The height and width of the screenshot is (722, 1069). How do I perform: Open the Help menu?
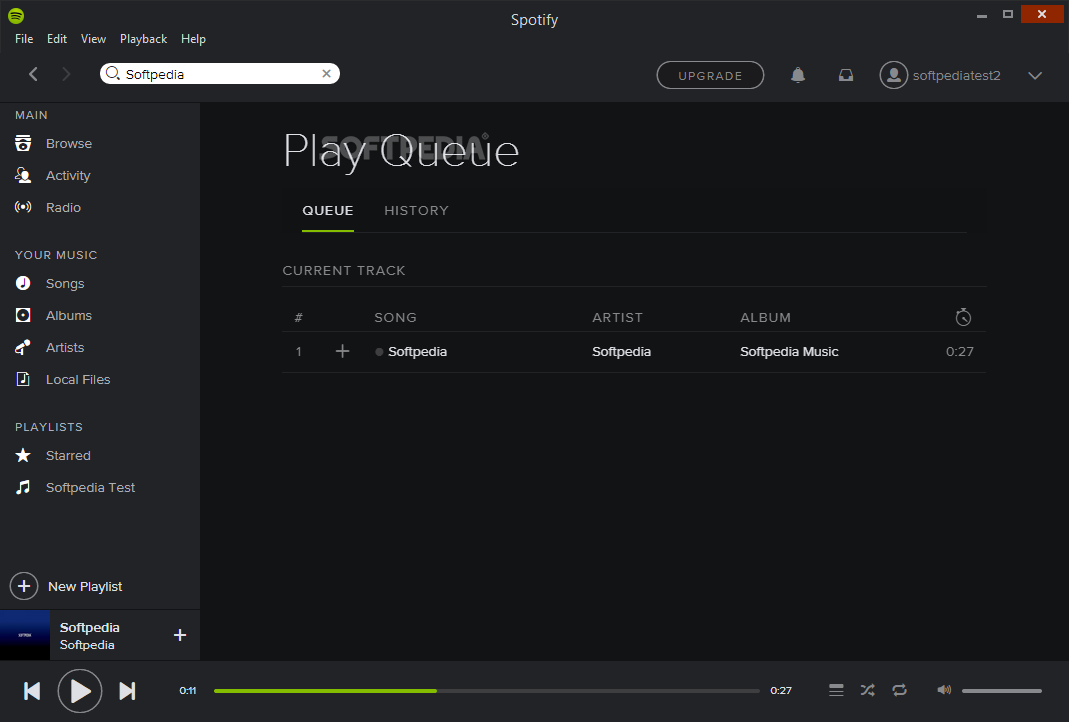[193, 39]
